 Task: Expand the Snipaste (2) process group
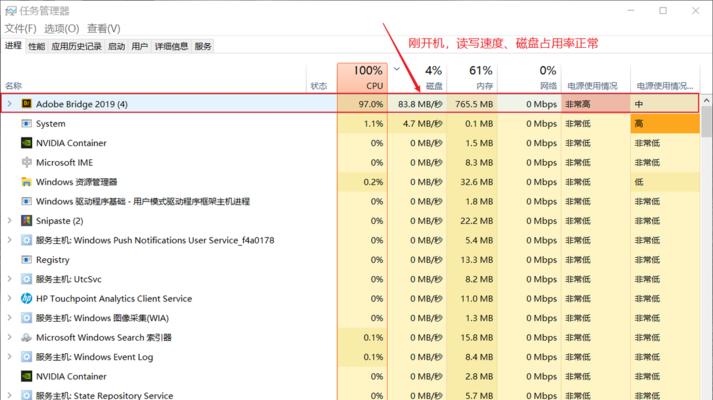[x=10, y=221]
